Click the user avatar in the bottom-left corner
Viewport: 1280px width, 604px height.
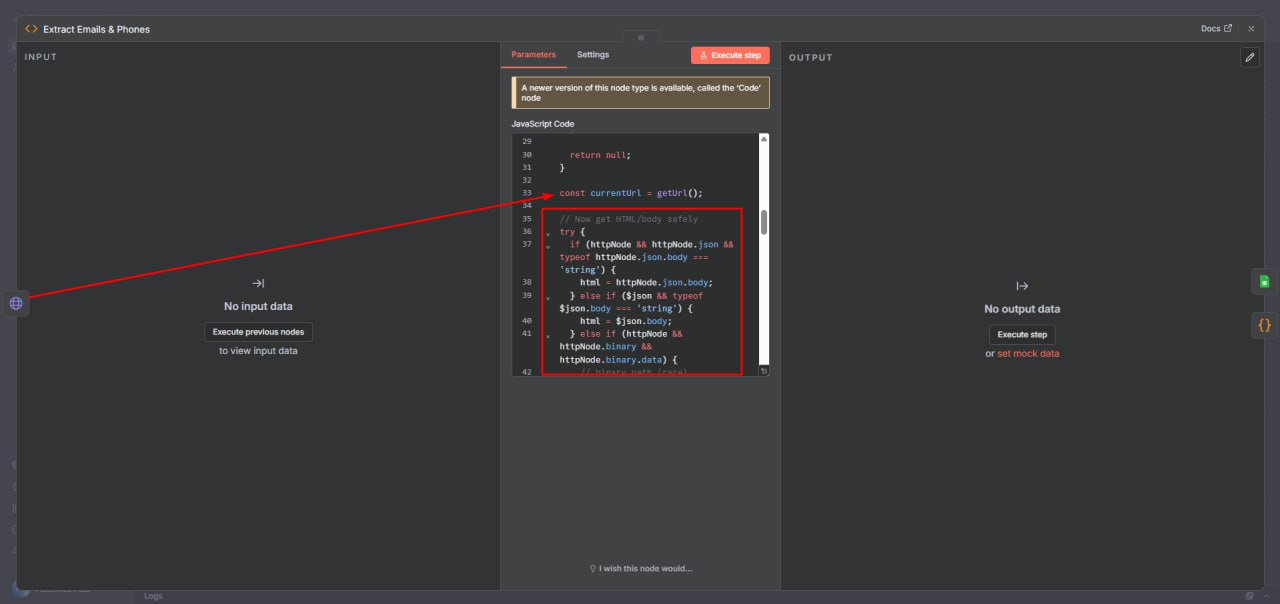coord(19,588)
